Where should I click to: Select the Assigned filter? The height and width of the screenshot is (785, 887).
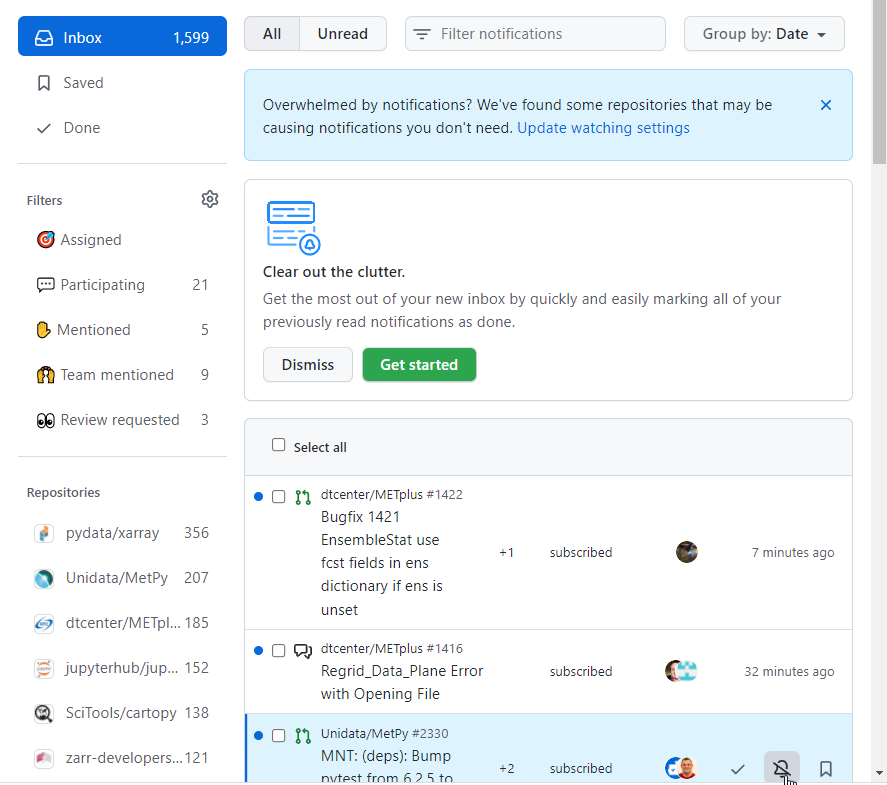click(x=89, y=239)
